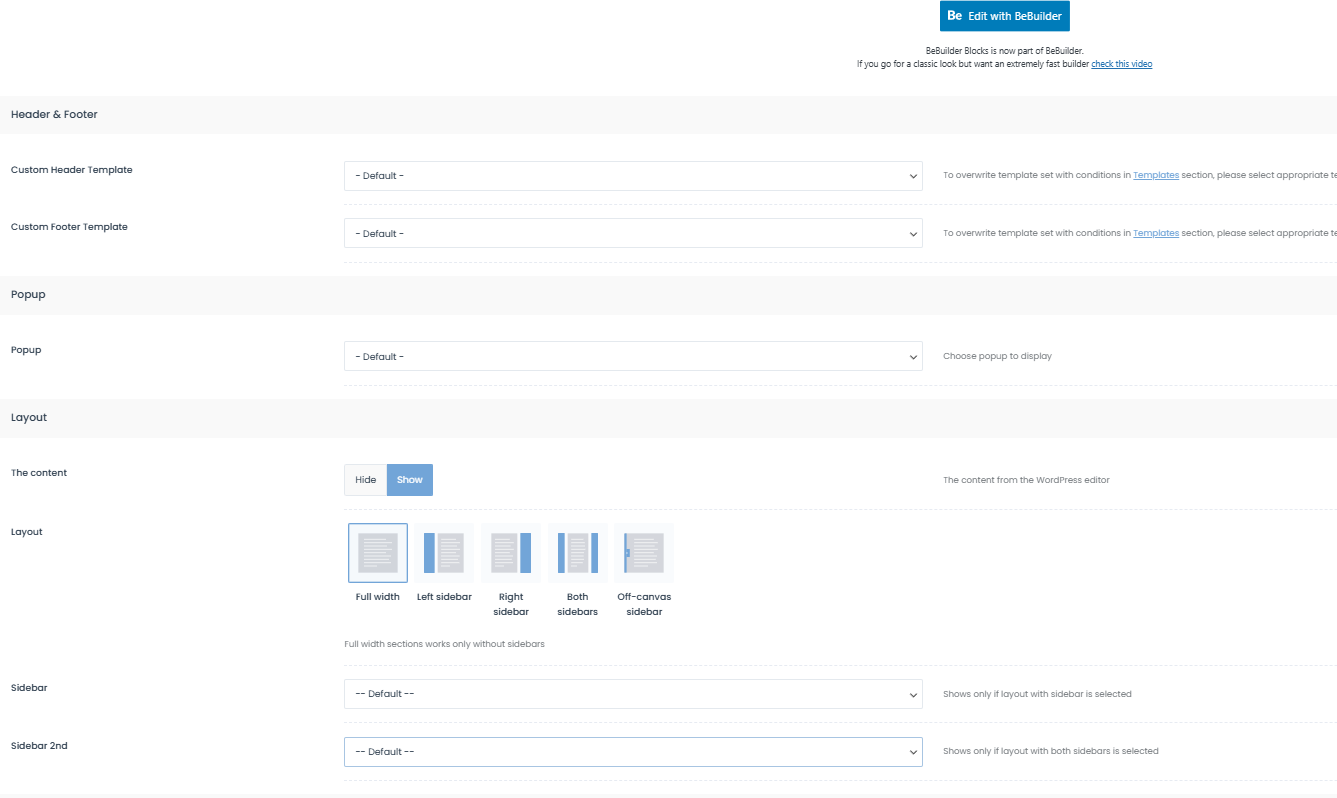
Task: Click 'BeBuilder Blocks is now part of BeBuilder' text
Action: pos(1005,50)
